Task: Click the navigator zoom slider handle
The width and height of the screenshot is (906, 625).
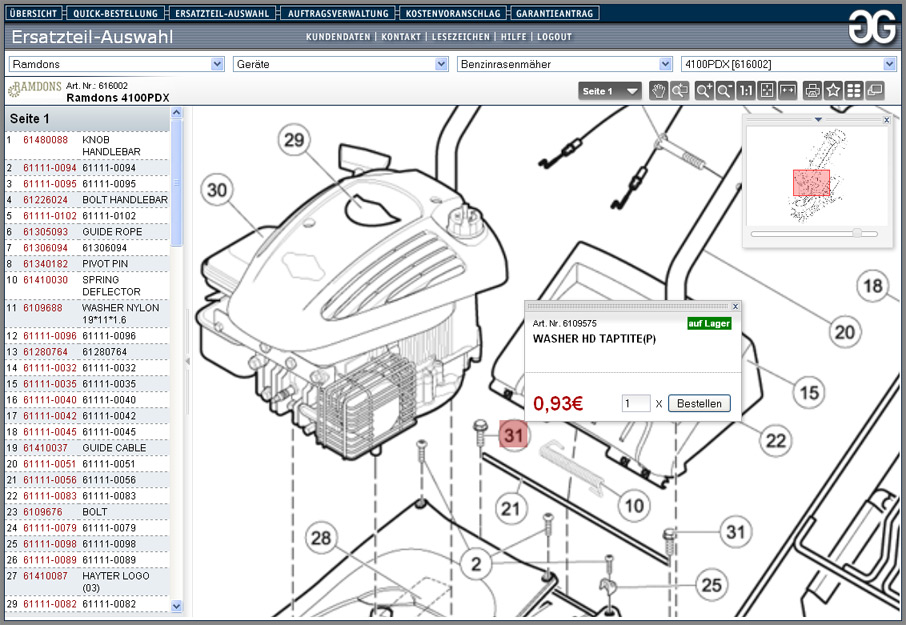Action: point(857,233)
